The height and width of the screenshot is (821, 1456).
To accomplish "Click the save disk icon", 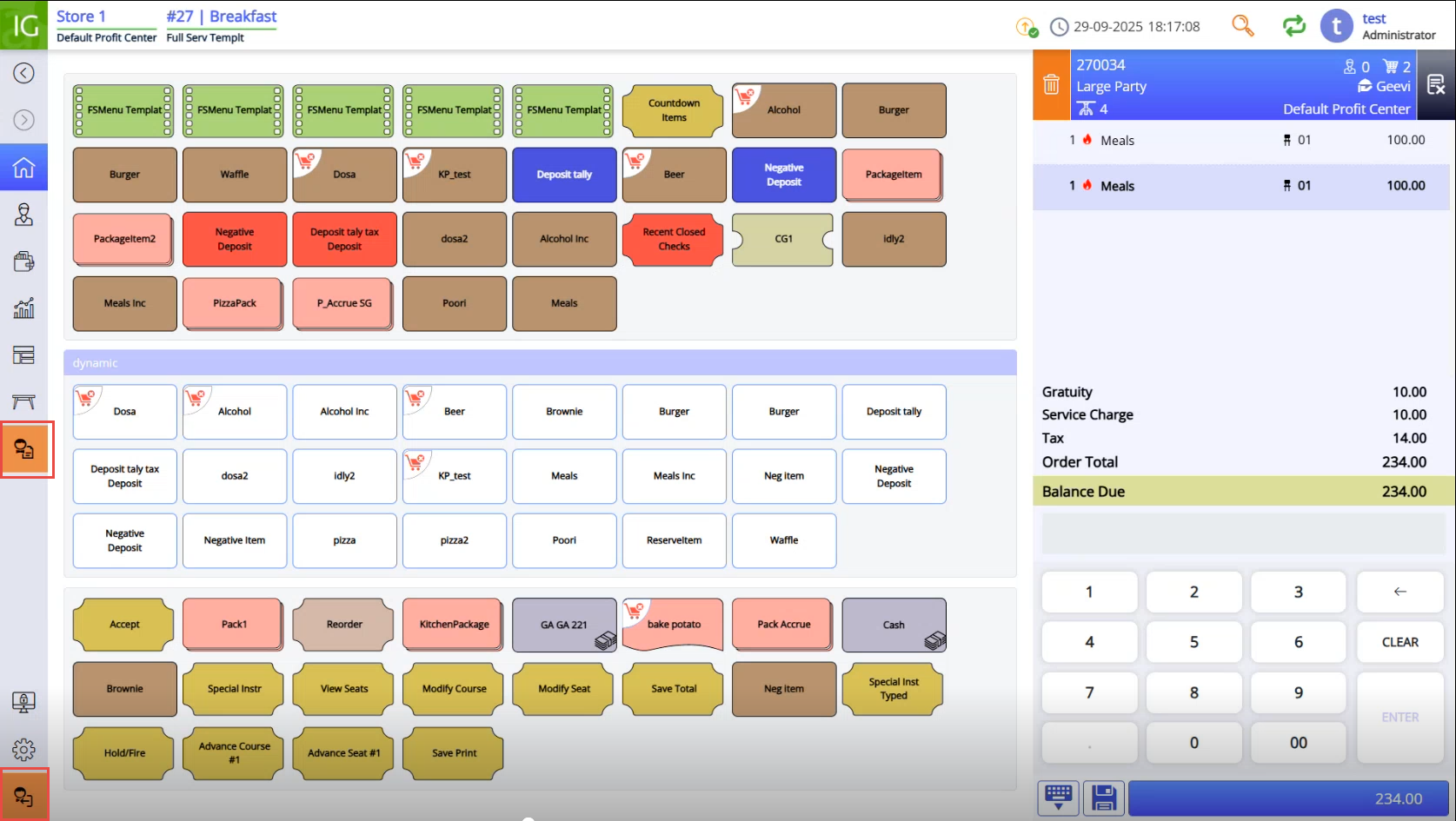I will (x=1104, y=798).
